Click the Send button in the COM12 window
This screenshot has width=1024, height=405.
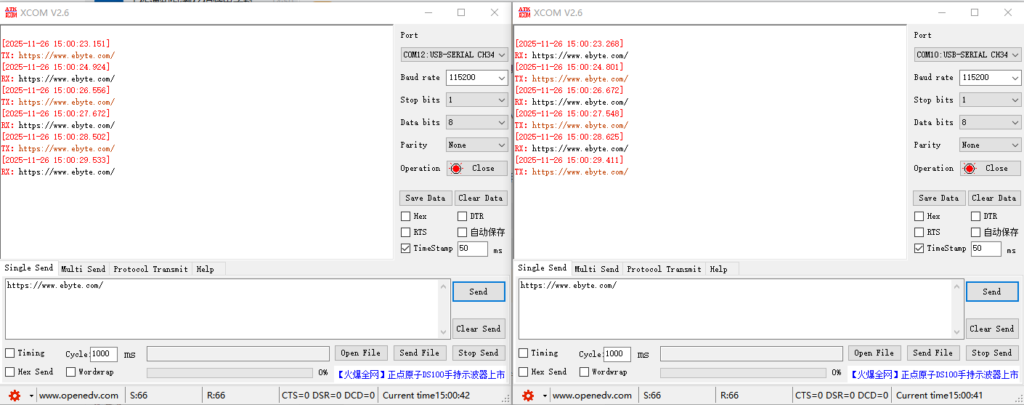[x=478, y=291]
